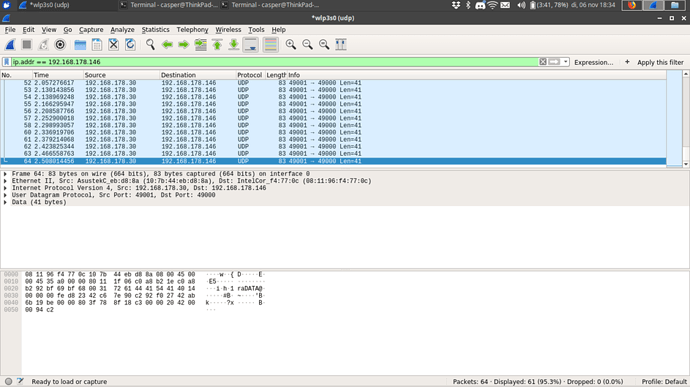Toggle packet list colorization

[271, 44]
